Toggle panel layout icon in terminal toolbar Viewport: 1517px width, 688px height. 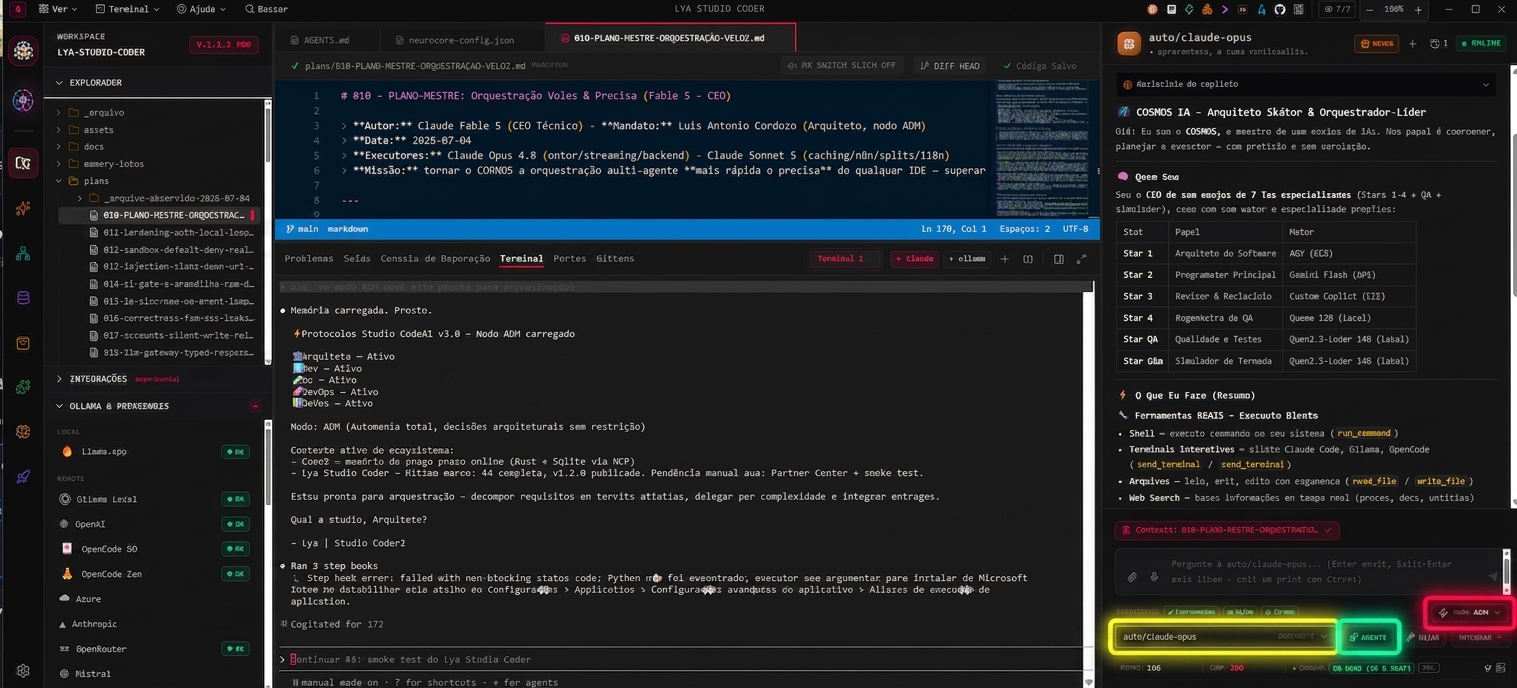[x=1058, y=259]
